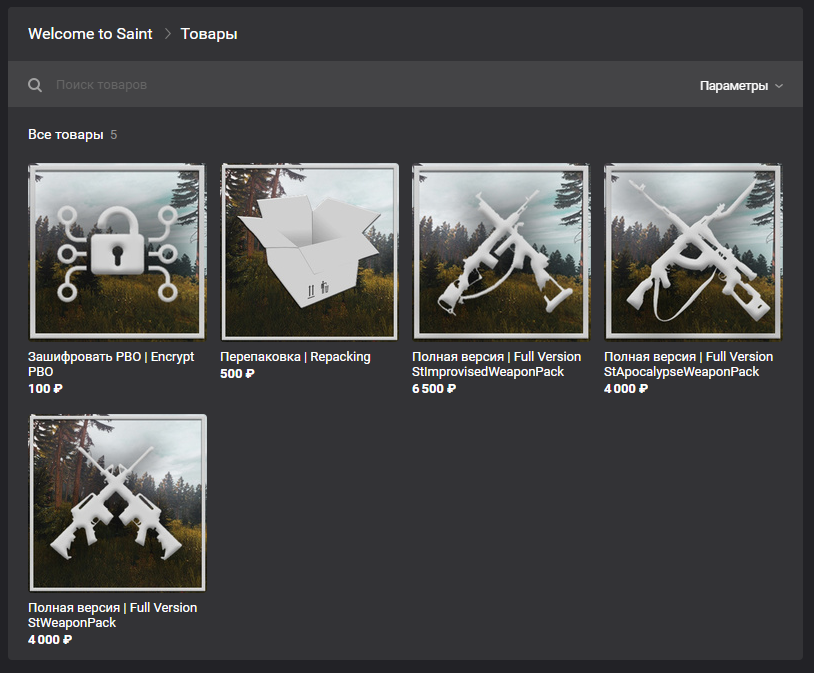814x673 pixels.
Task: Open the Перепаковка | Repacking title link
Action: point(295,357)
